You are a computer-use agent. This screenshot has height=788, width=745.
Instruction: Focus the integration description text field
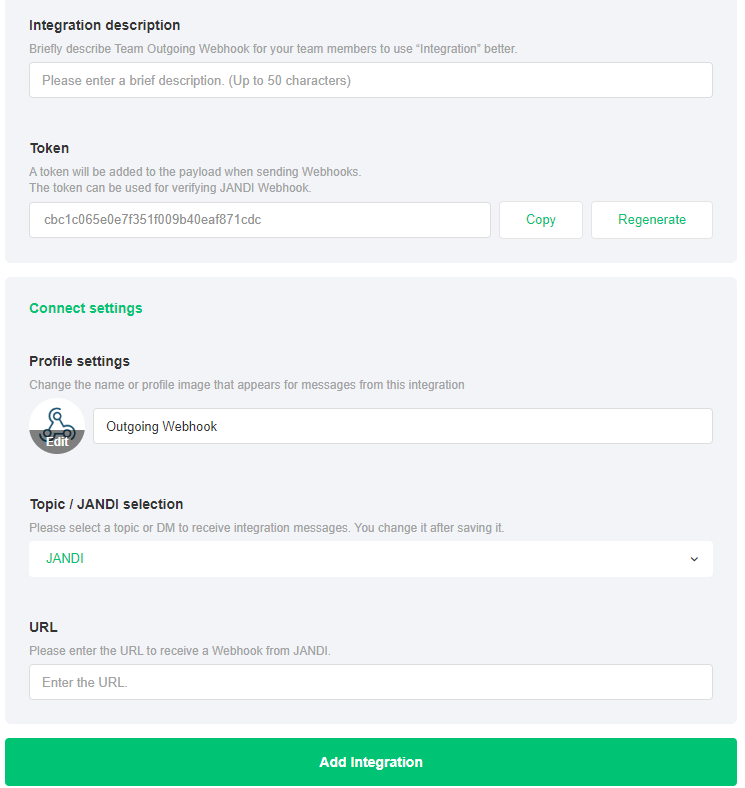370,80
